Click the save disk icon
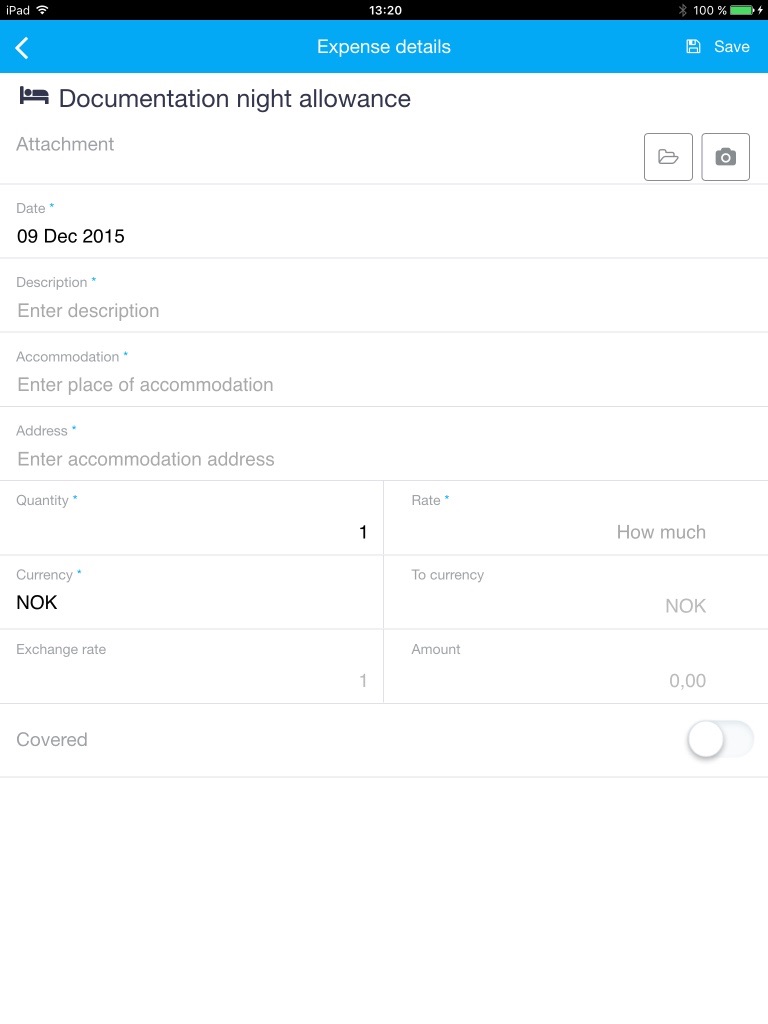Screen dimensions: 768x1024 693,47
